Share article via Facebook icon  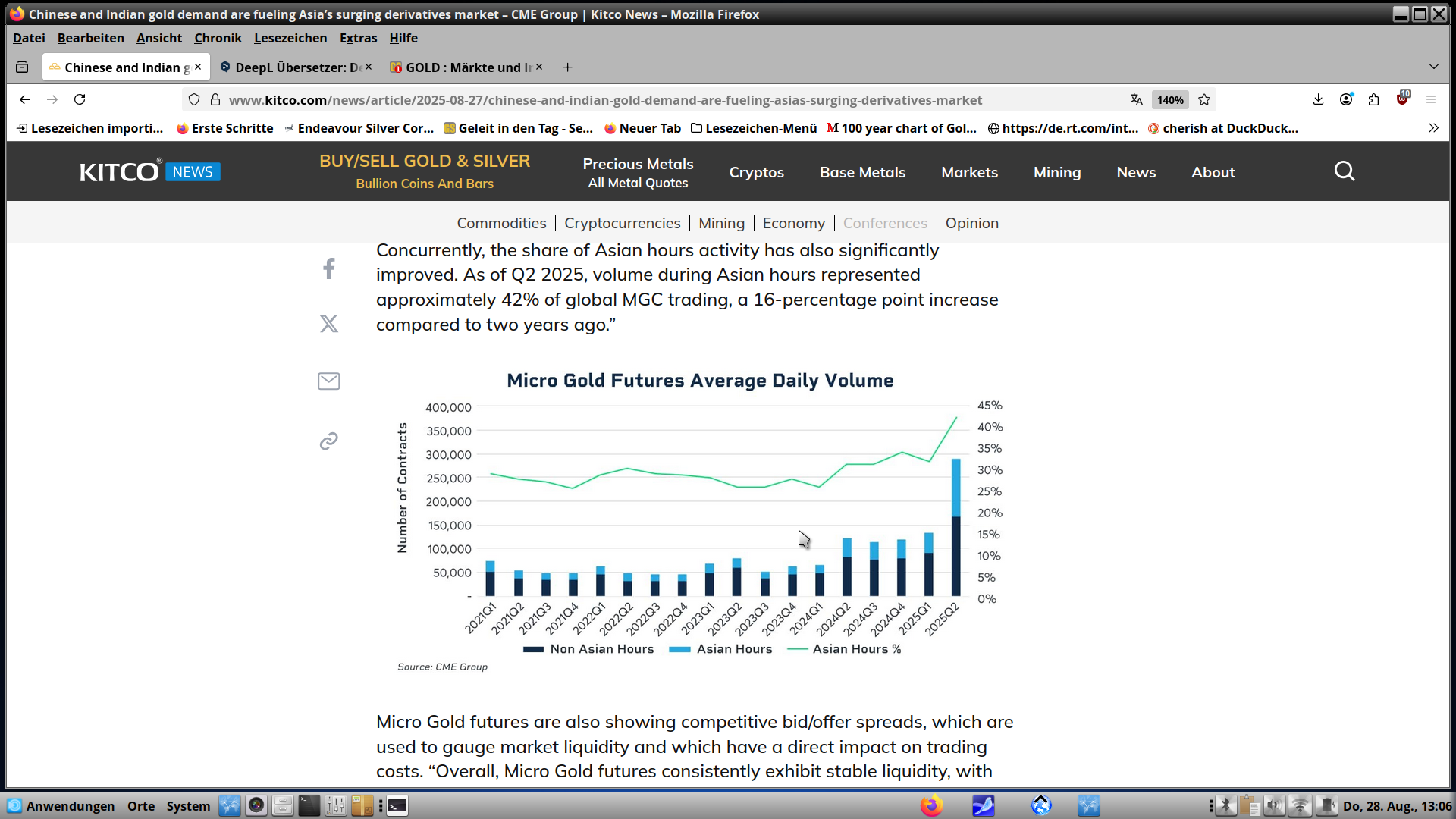[x=328, y=268]
